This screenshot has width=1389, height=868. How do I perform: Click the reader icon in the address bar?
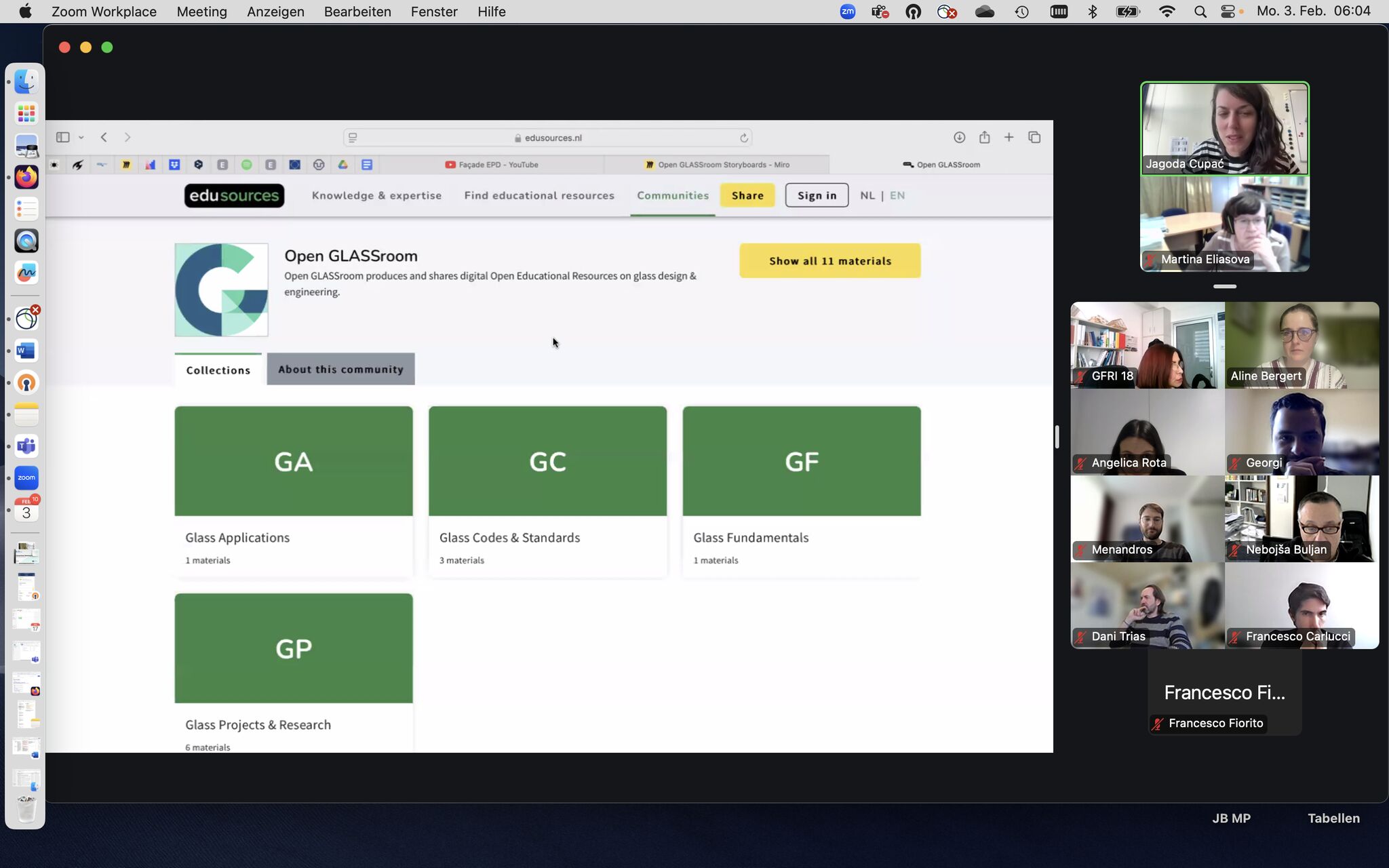coord(353,138)
